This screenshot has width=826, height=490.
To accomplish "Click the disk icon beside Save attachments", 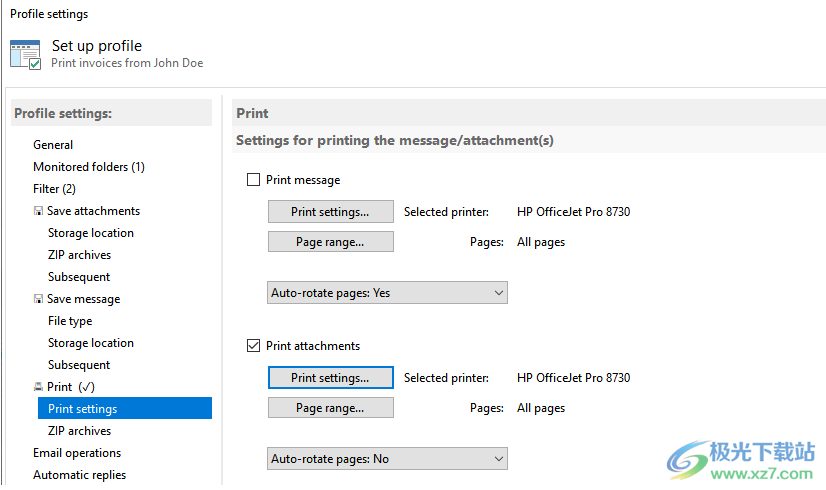I will [38, 211].
